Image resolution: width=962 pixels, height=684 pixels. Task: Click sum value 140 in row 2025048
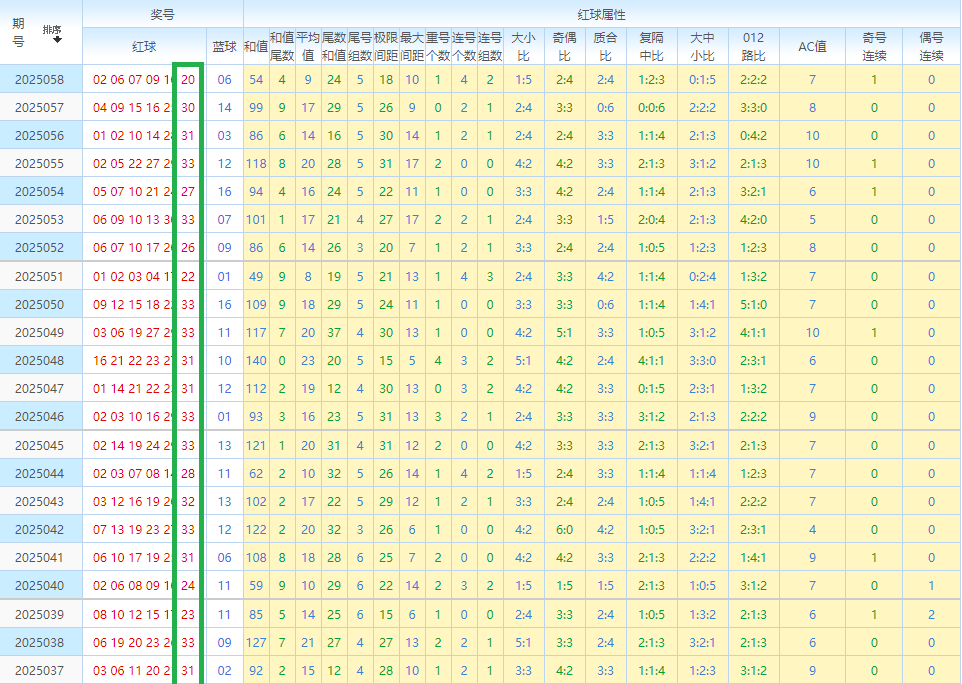point(256,360)
